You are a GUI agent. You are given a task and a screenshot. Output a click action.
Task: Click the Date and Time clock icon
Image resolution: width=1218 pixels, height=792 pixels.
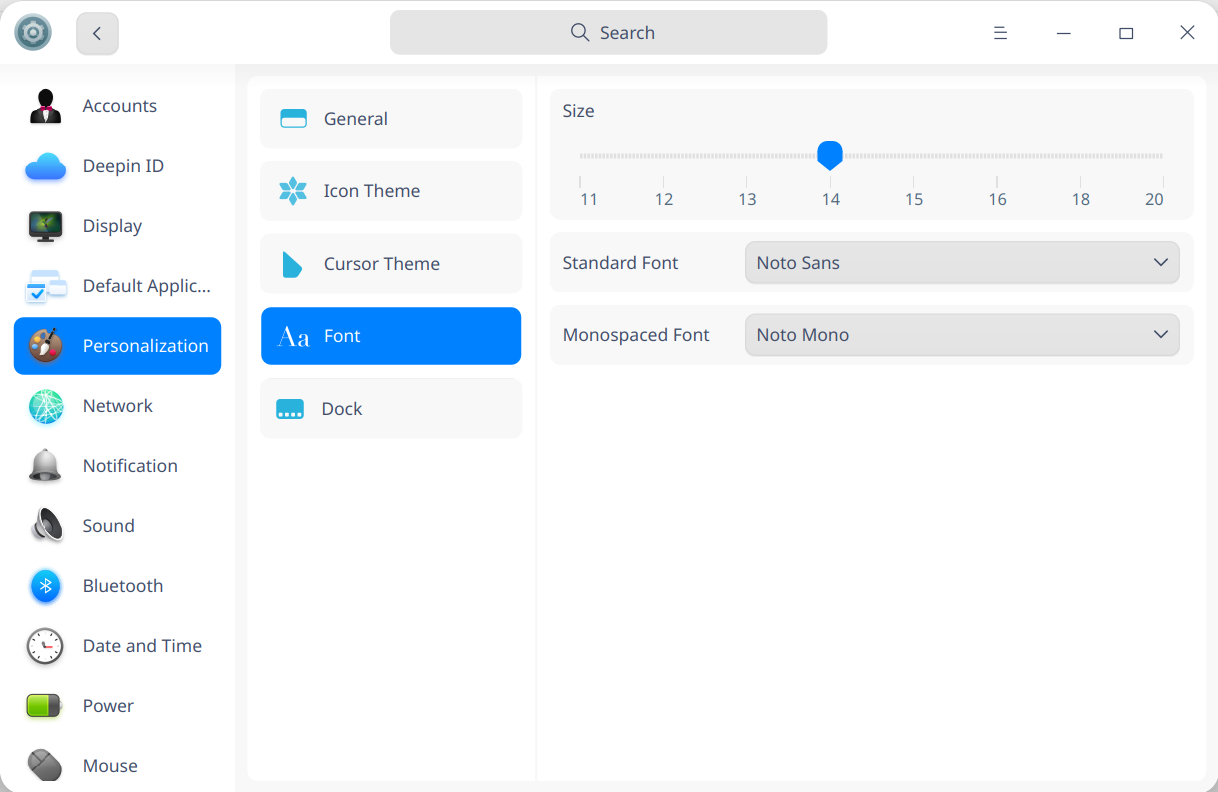[x=46, y=646]
